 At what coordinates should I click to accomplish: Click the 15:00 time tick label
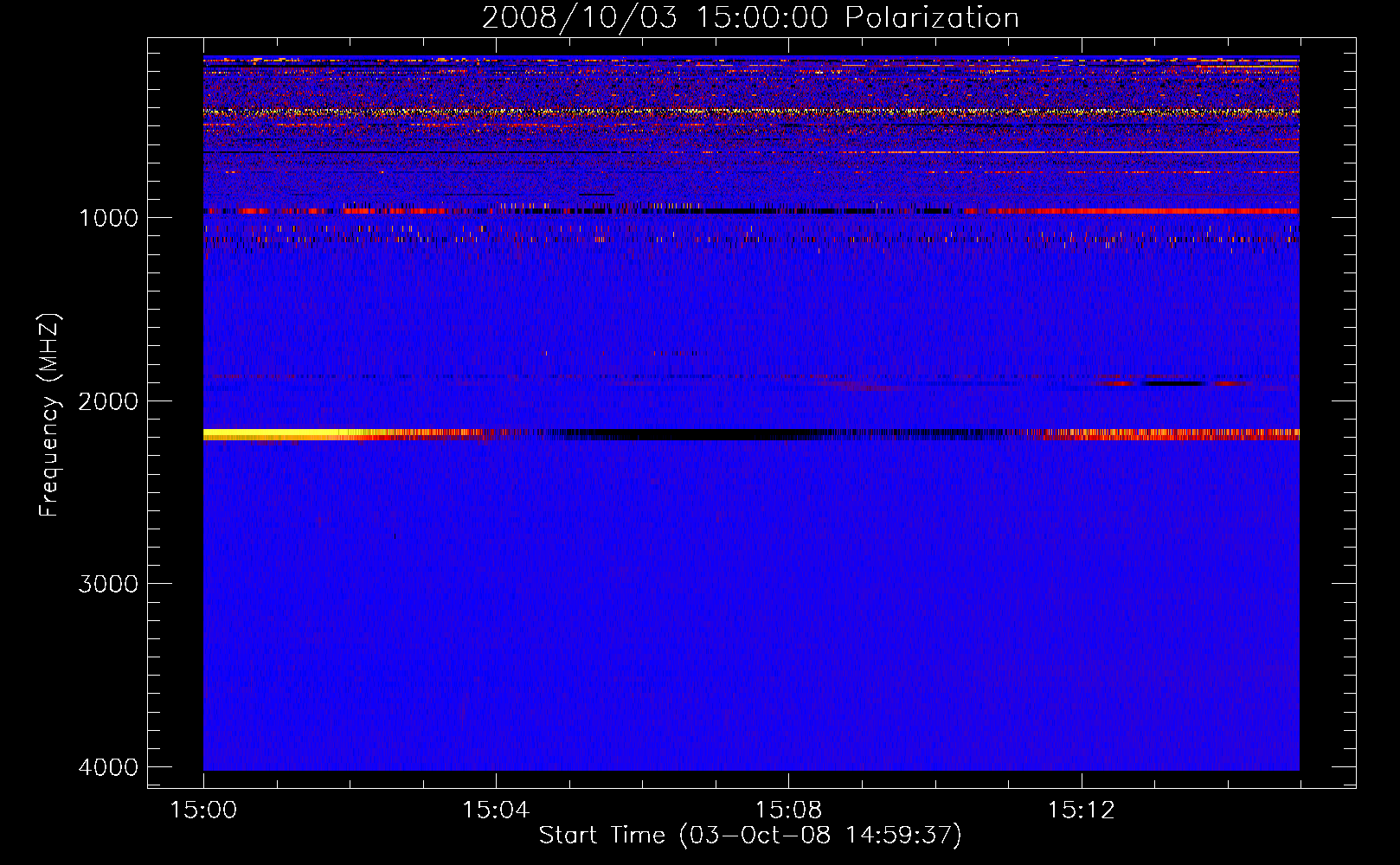pyautogui.click(x=203, y=811)
